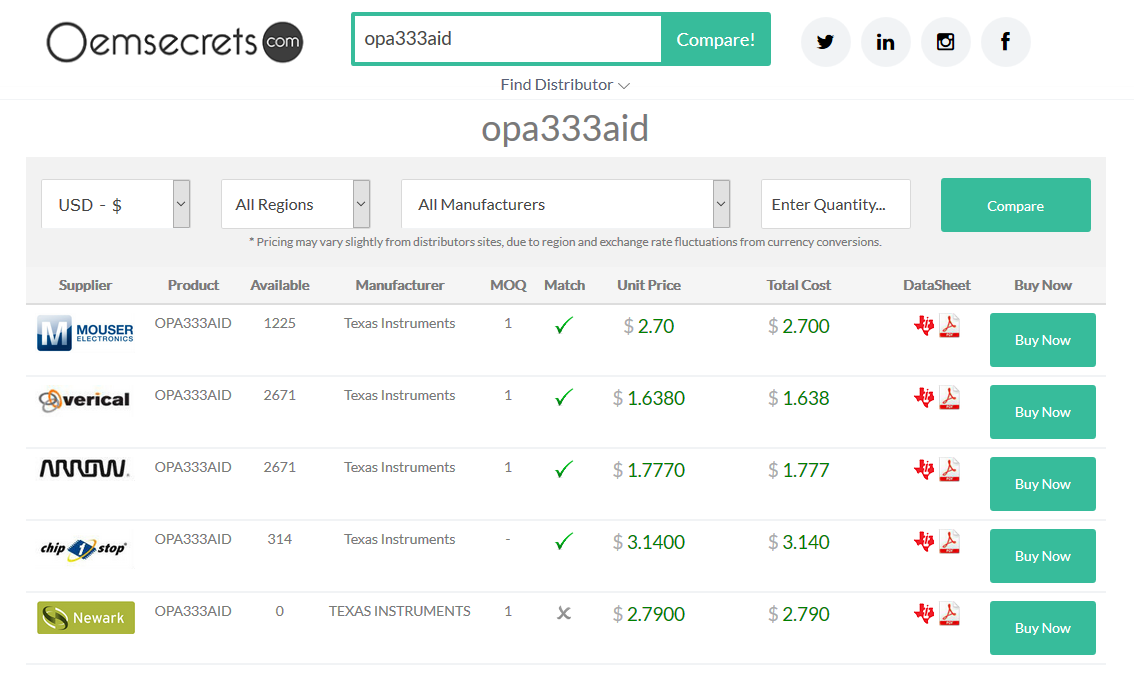Sort by Manufacturer column header
Screen dimensions: 1134x677
pyautogui.click(x=400, y=285)
